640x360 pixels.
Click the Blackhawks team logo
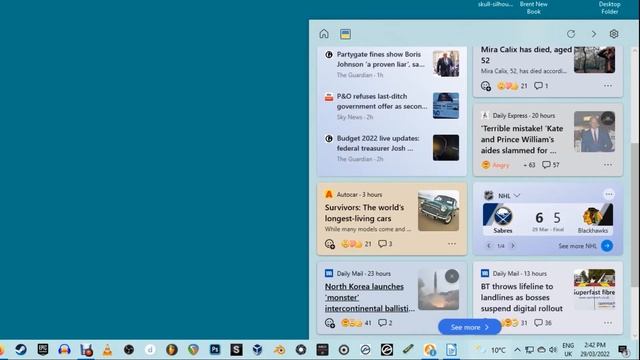(593, 216)
